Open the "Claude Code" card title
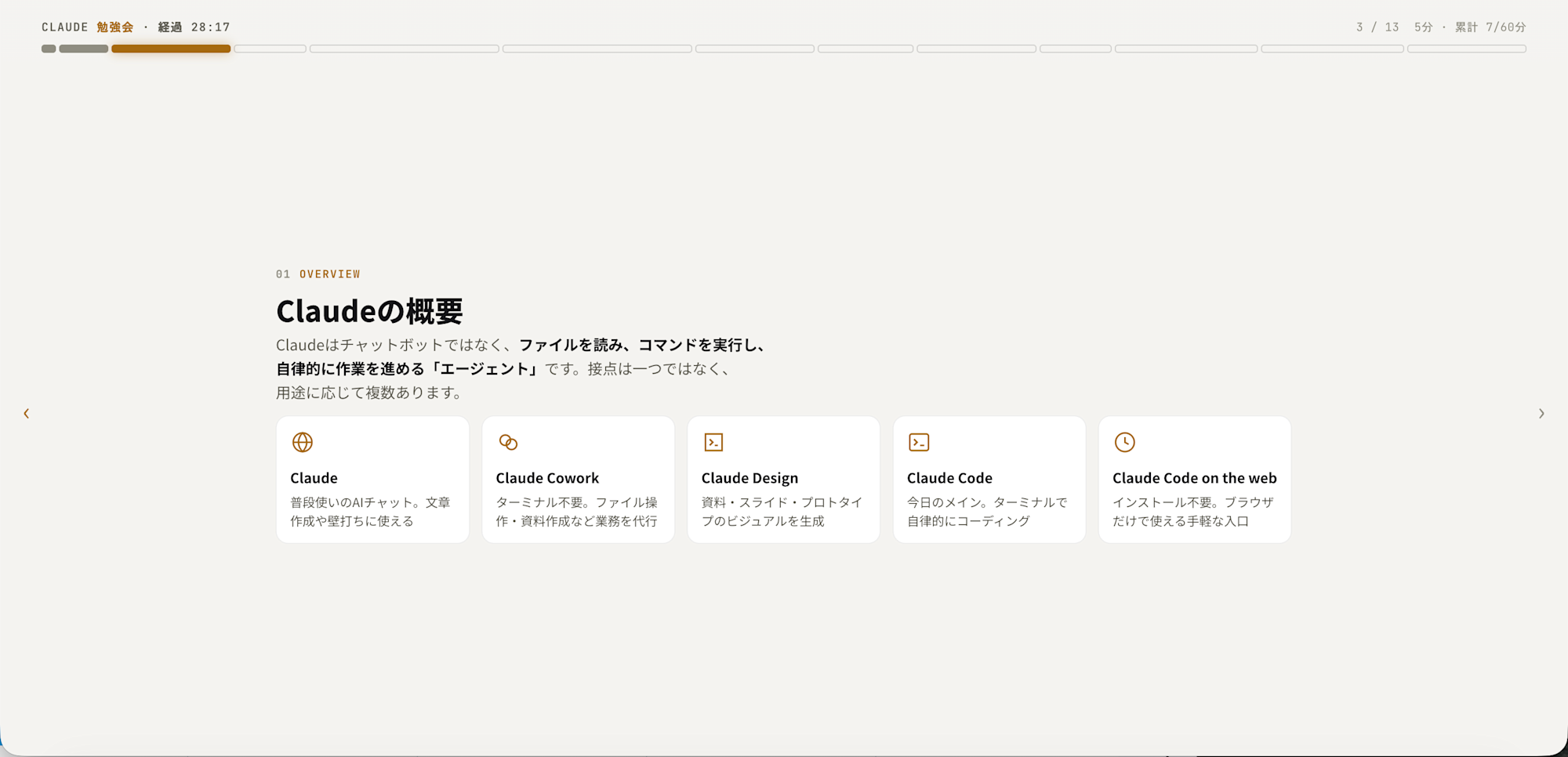The width and height of the screenshot is (1568, 757). [949, 478]
